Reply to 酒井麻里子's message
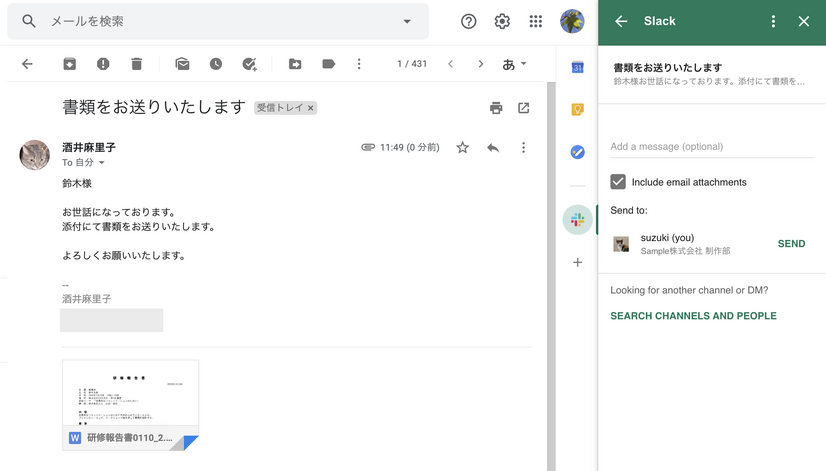 pos(493,148)
